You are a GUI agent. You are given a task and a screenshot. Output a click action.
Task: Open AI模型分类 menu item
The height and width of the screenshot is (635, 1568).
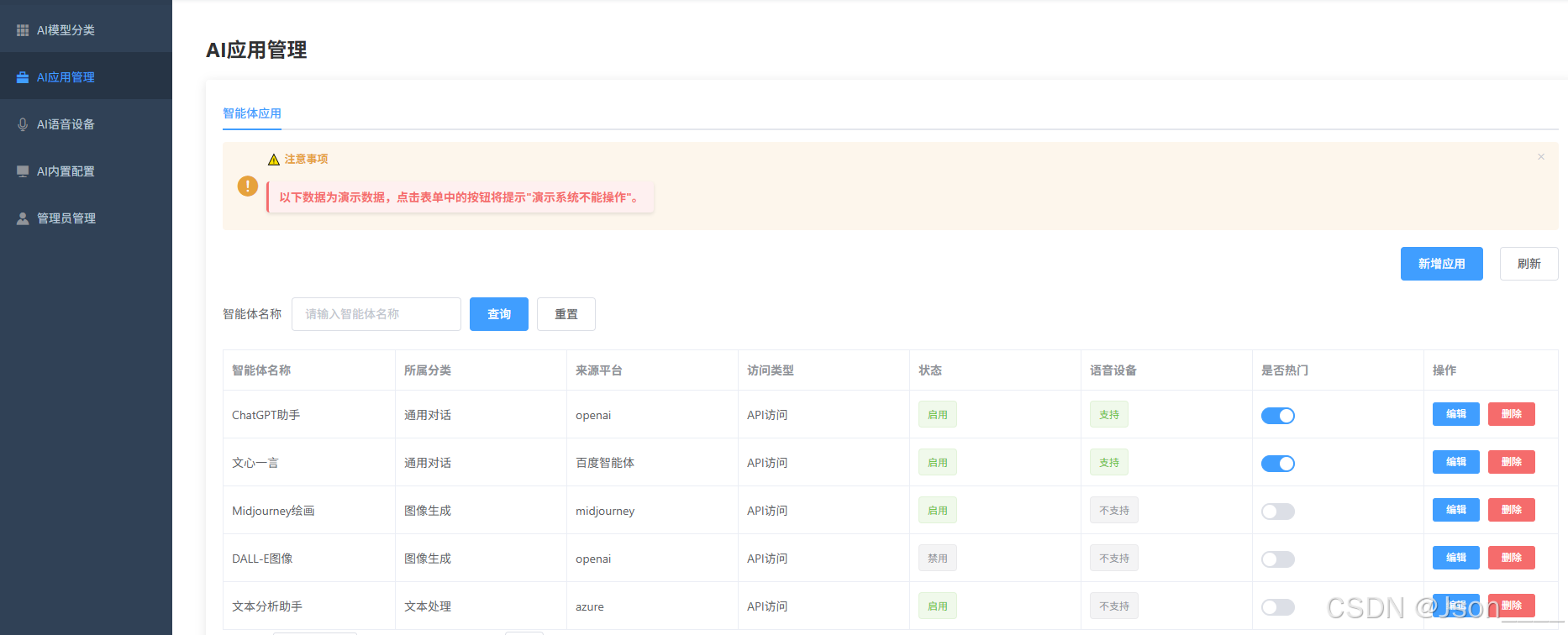[86, 30]
